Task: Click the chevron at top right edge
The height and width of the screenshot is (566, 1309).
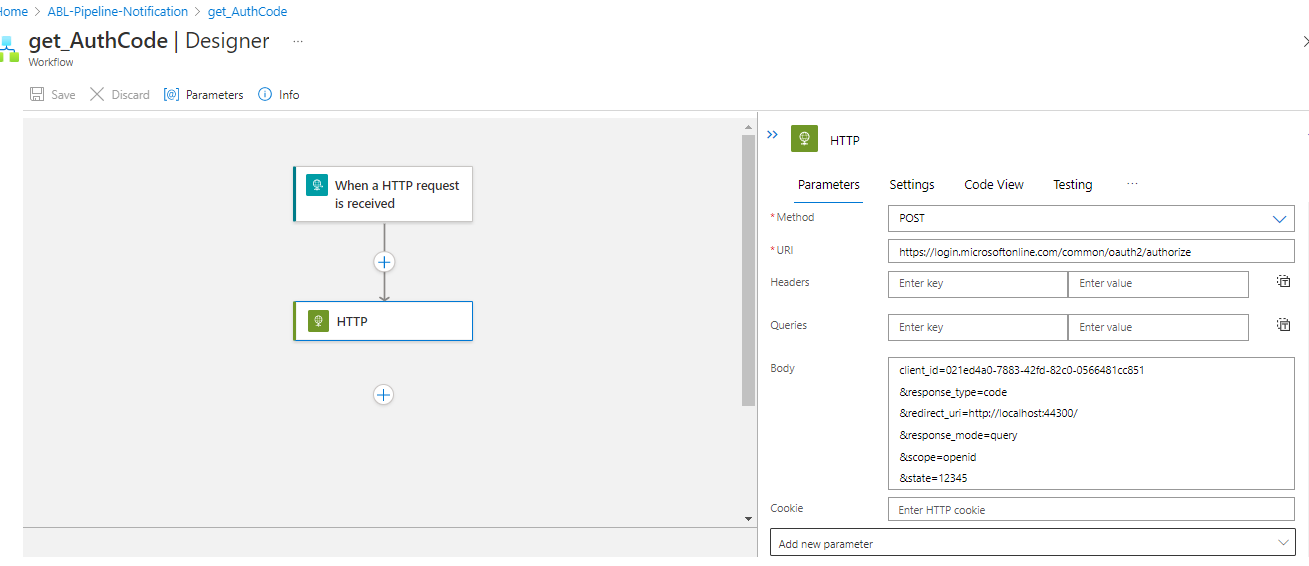Action: [1304, 41]
